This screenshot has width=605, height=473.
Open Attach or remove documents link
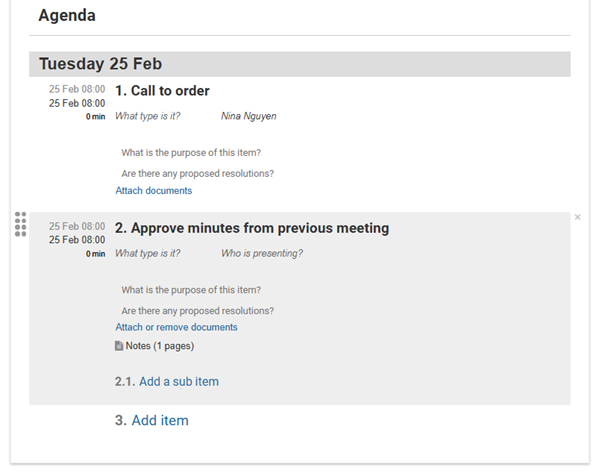(176, 327)
